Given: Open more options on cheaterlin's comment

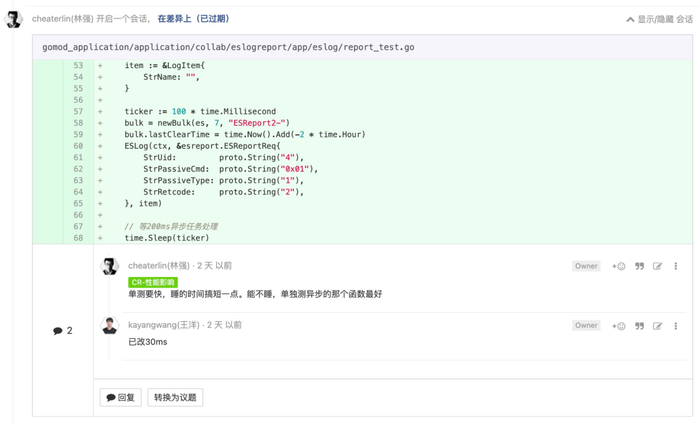Looking at the screenshot, I should point(676,267).
